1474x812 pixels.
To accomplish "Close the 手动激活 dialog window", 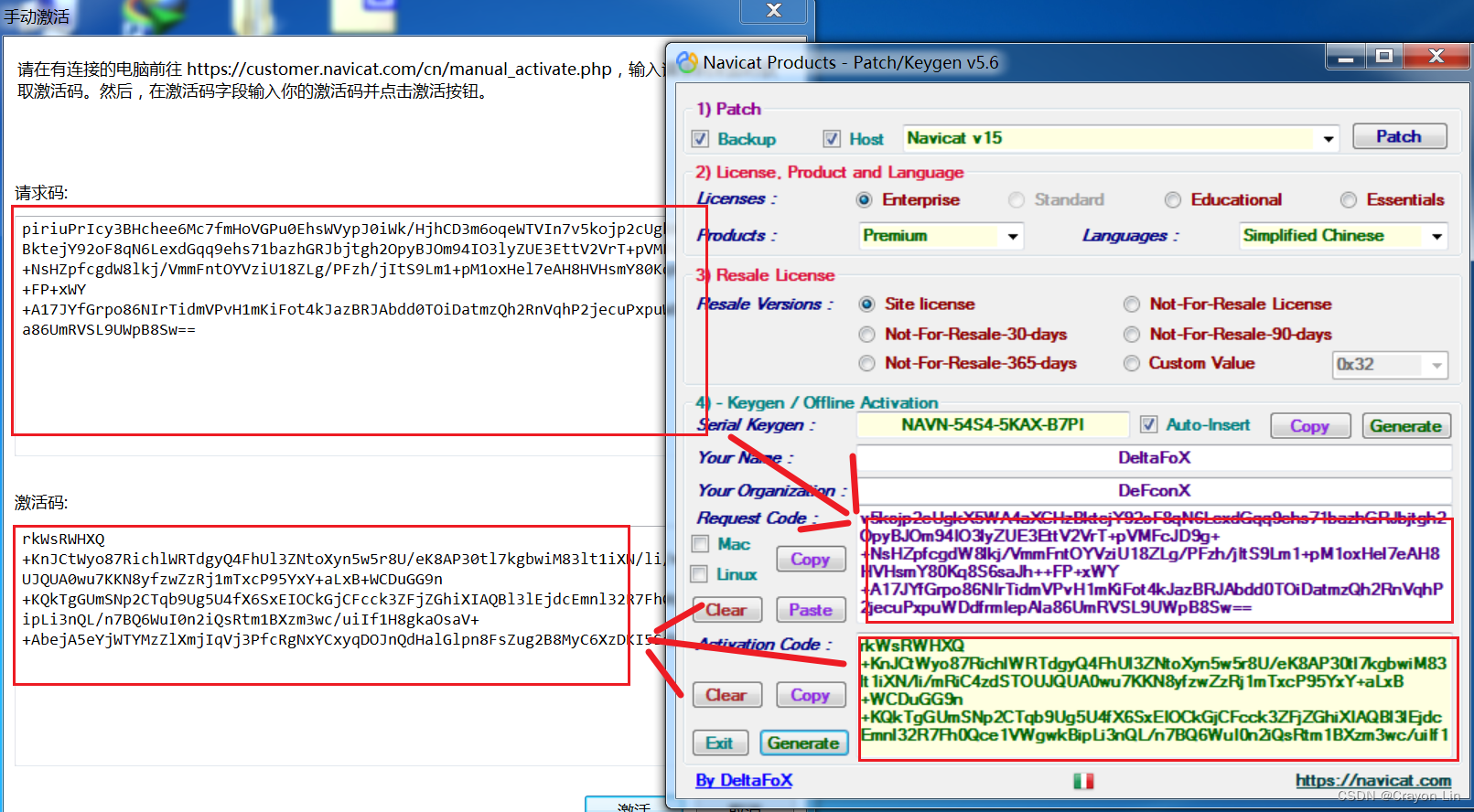I will click(x=774, y=10).
